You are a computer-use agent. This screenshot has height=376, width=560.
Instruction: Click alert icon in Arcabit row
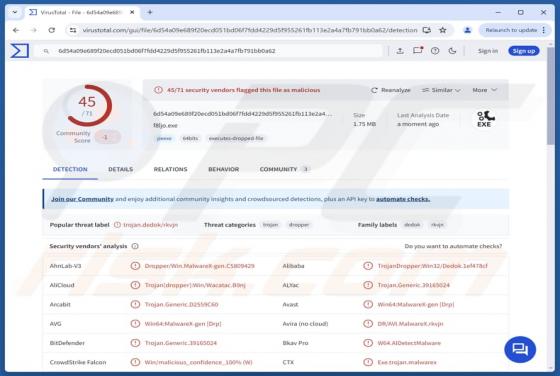point(135,304)
